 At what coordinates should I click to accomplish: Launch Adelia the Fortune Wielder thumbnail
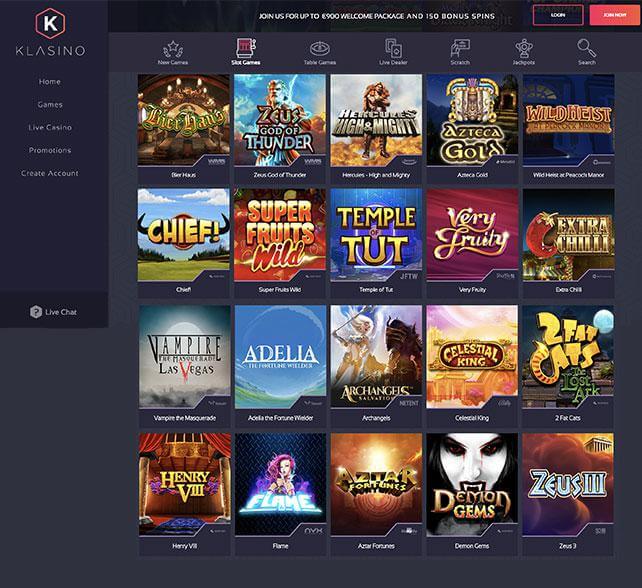(280, 357)
